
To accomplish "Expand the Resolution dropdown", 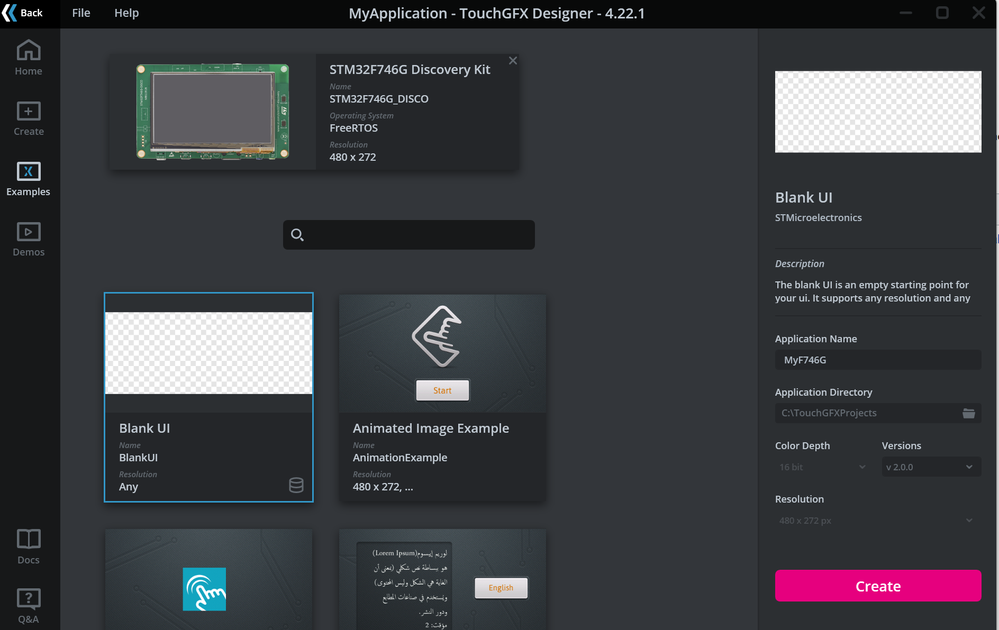I will tap(877, 520).
